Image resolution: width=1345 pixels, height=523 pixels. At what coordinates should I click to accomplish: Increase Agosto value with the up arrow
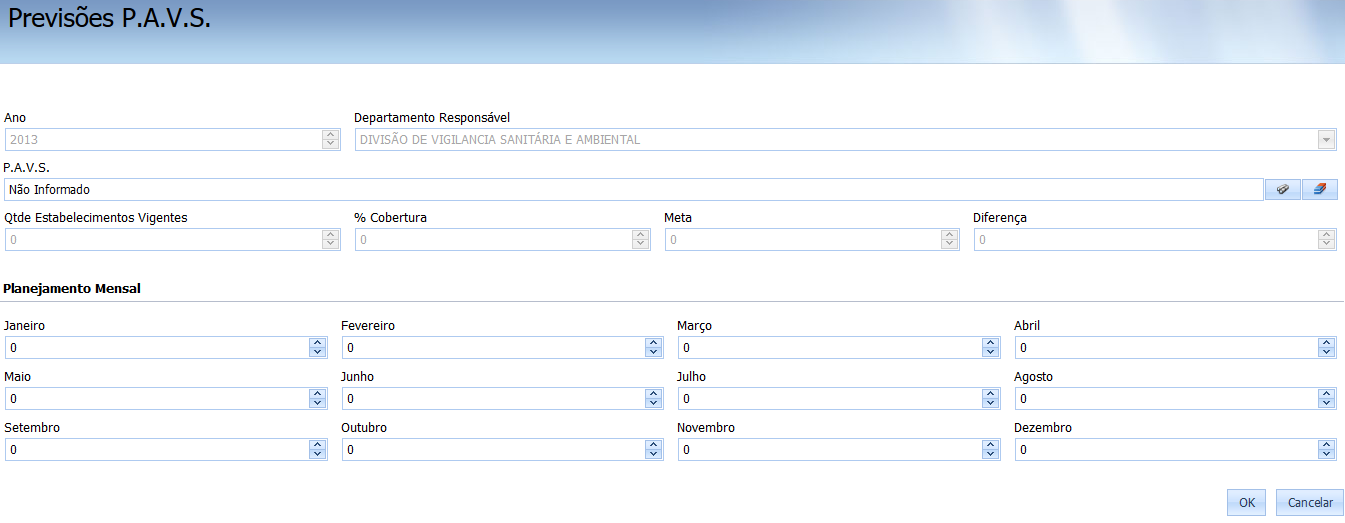[1327, 393]
